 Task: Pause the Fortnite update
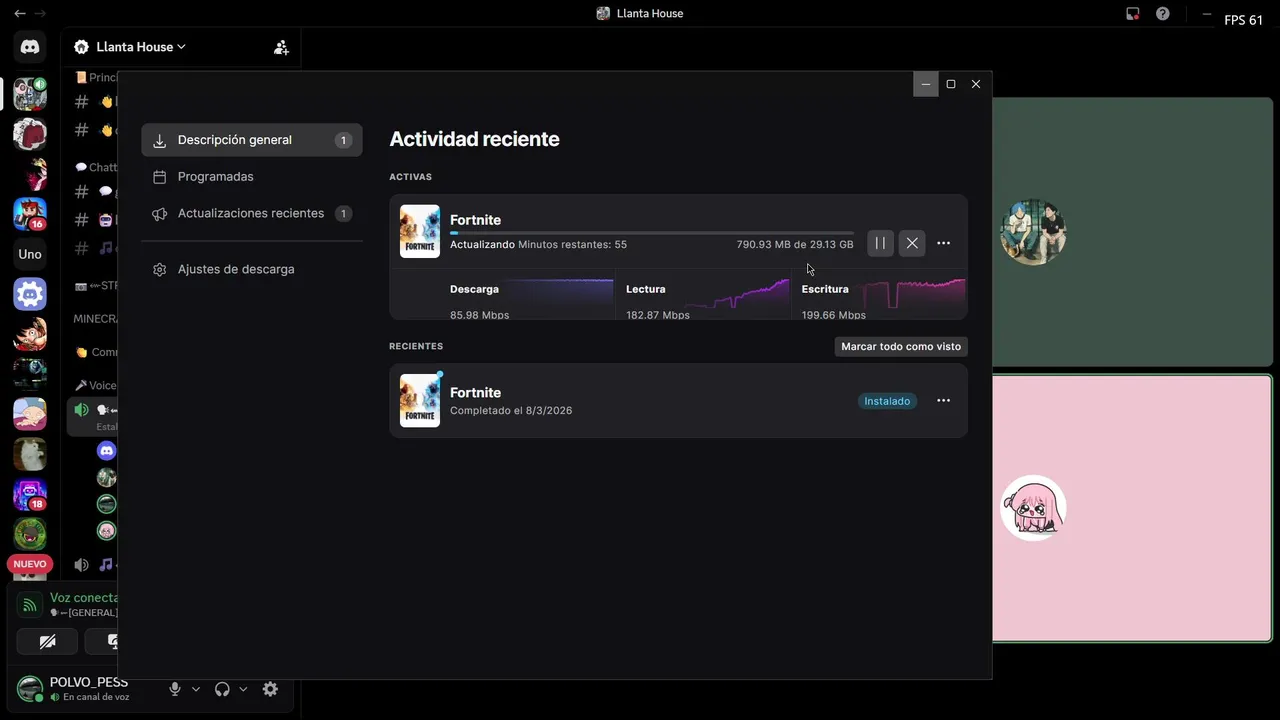(x=880, y=243)
